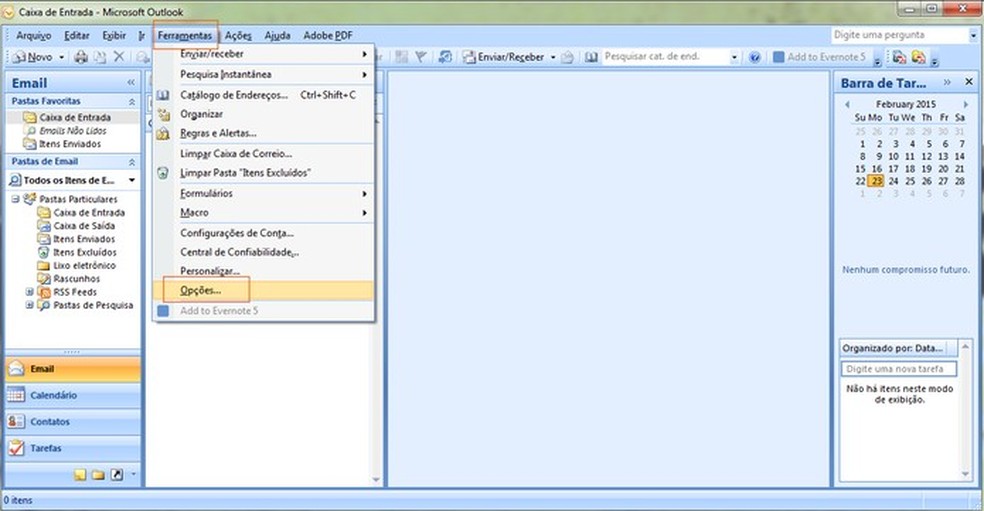Click the Novo new mail button
984x511 pixels.
[x=33, y=57]
